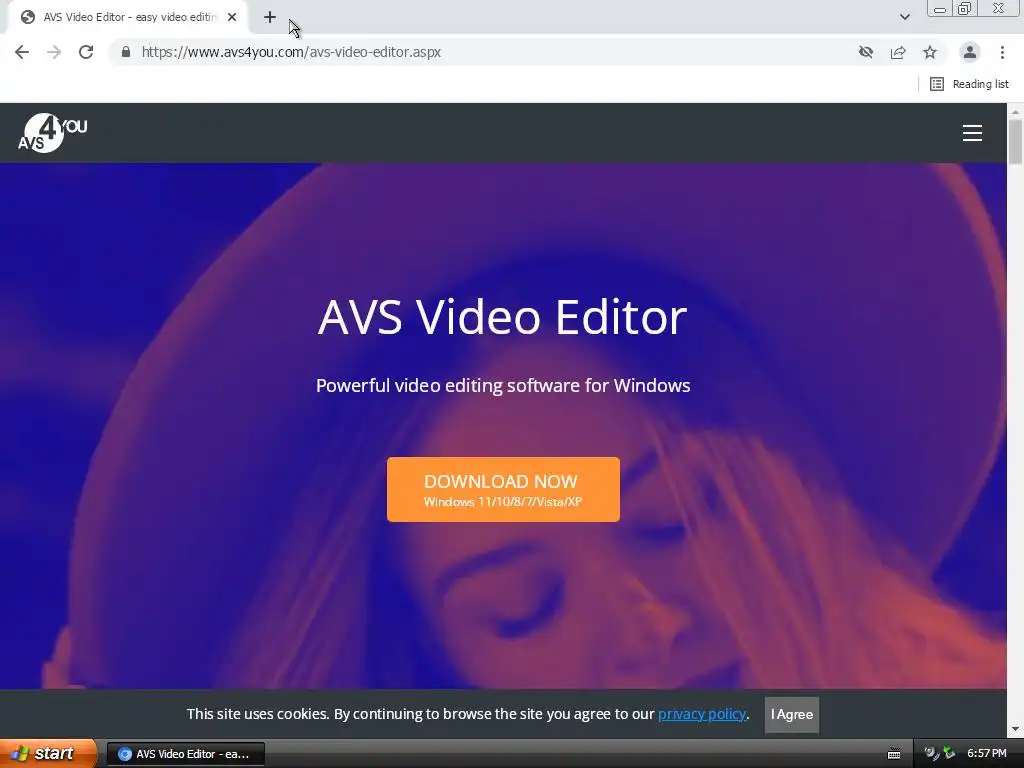Click the crossed-out eye icon in address bar

pyautogui.click(x=866, y=52)
